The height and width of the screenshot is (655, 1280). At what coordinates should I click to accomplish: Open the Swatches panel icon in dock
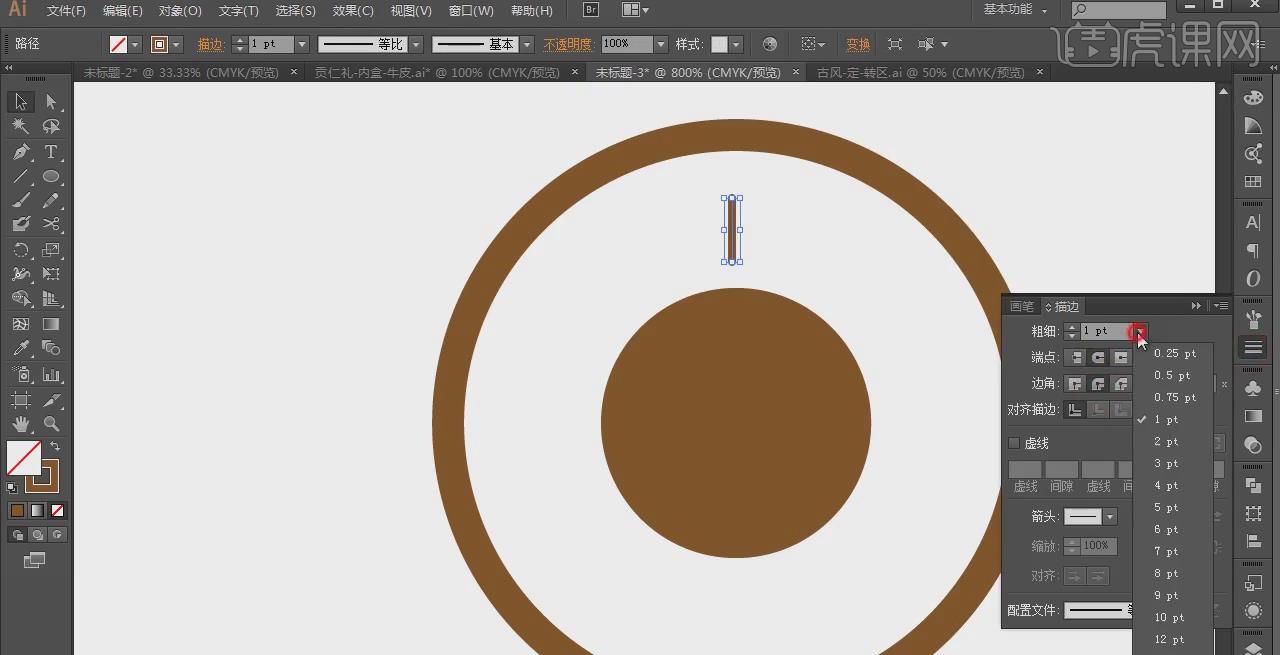(1253, 182)
